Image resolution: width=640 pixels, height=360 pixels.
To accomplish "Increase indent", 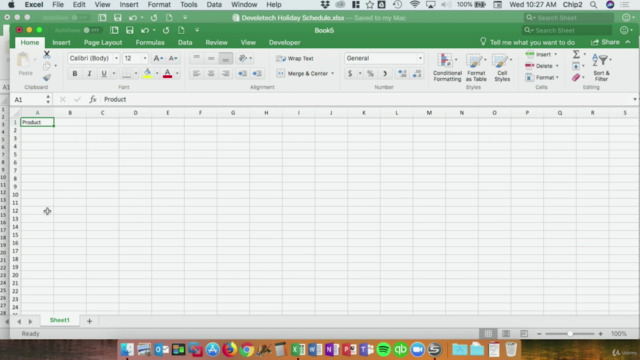I will pos(257,73).
